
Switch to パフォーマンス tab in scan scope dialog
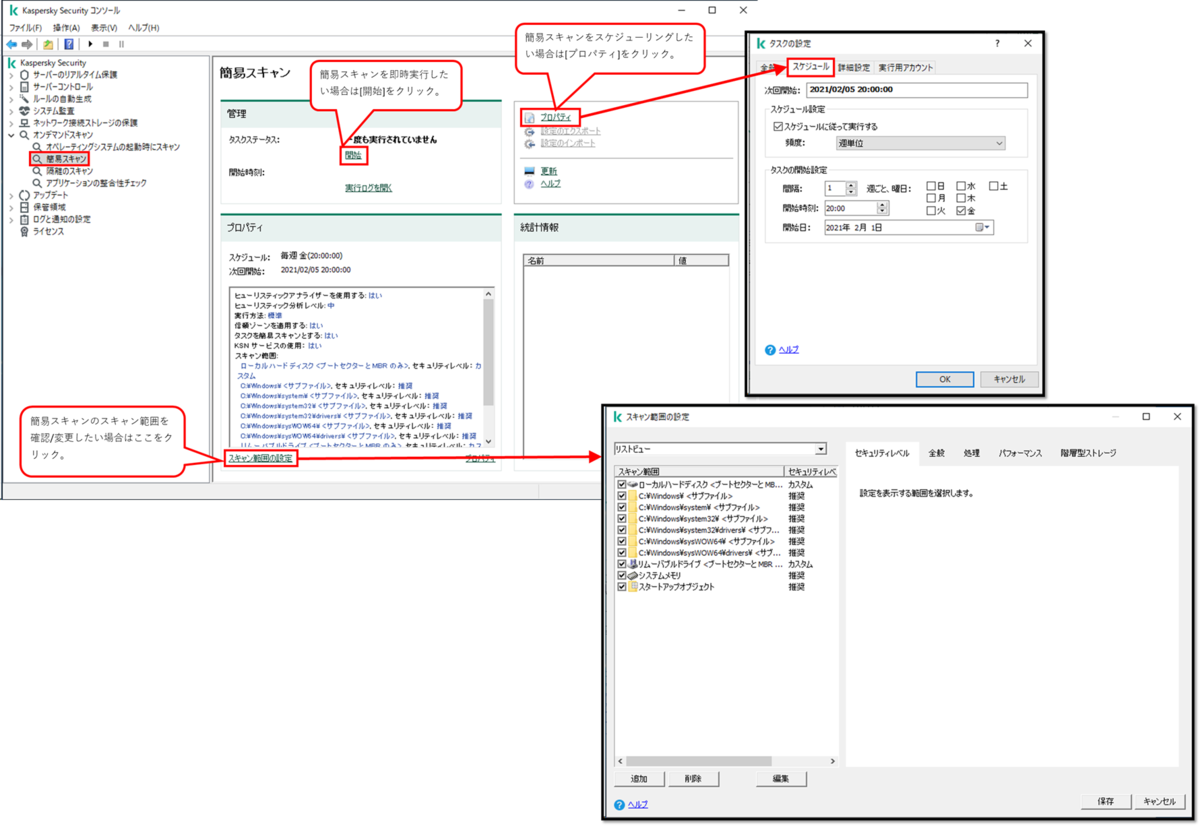coord(1020,453)
